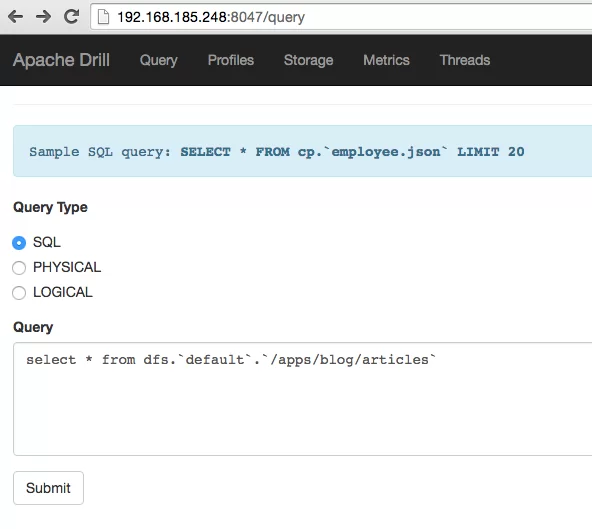Select the SQL query type

click(x=19, y=243)
